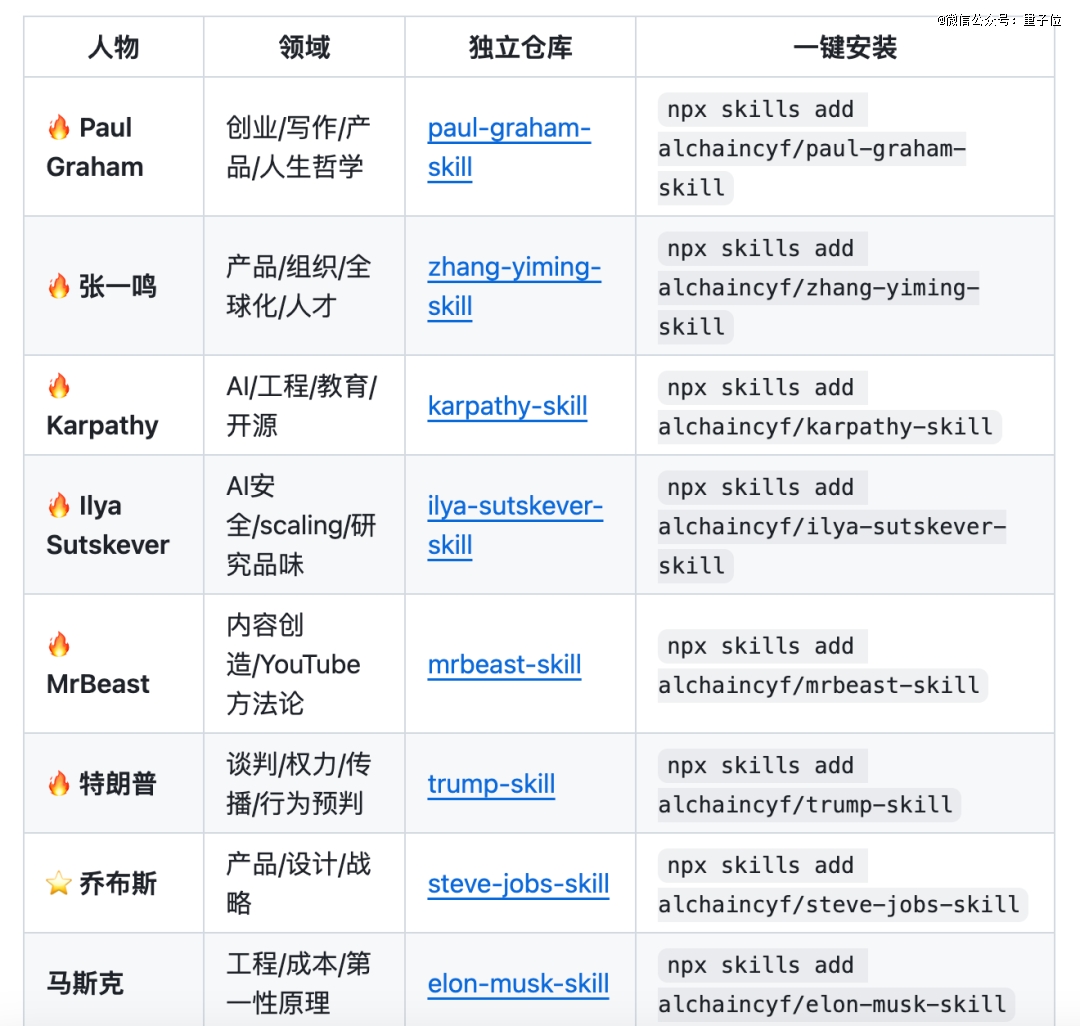Open the ilya-sutskever-skill repository link

click(515, 507)
